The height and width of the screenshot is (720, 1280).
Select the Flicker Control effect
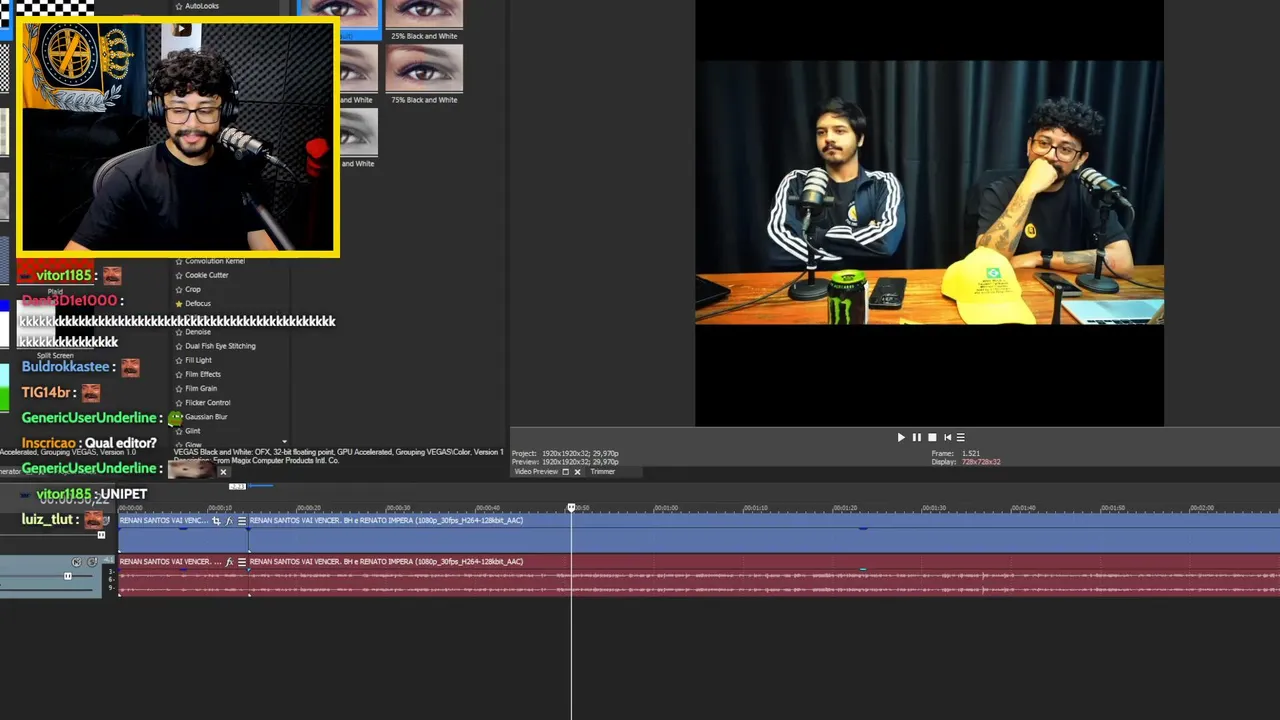[x=208, y=402]
